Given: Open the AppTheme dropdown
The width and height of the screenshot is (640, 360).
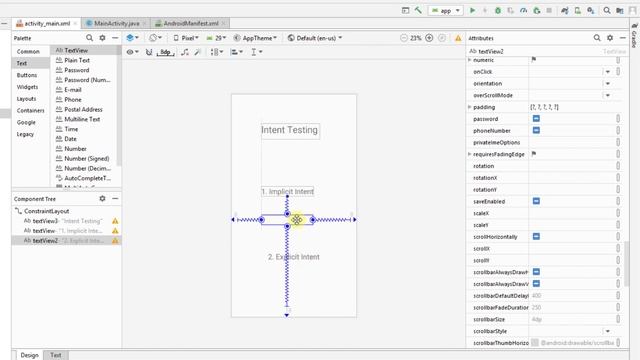Looking at the screenshot, I should coord(255,38).
